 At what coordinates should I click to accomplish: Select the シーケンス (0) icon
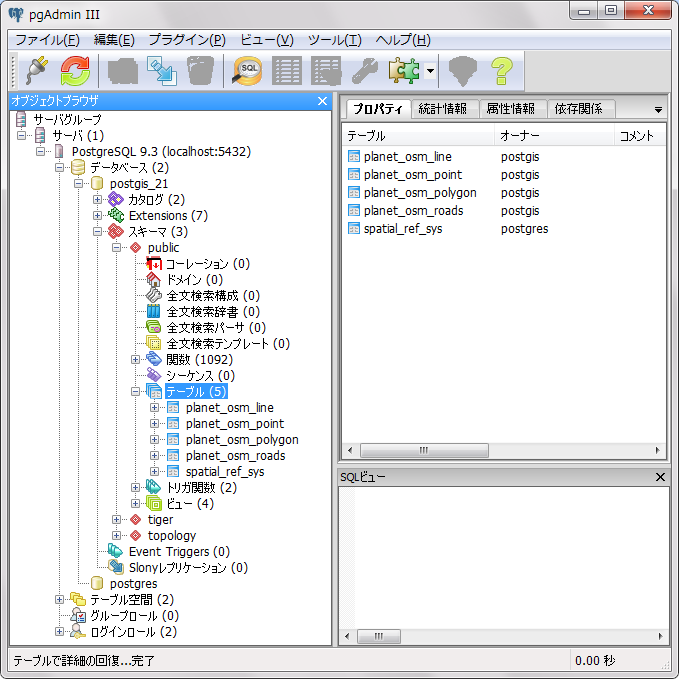click(154, 375)
